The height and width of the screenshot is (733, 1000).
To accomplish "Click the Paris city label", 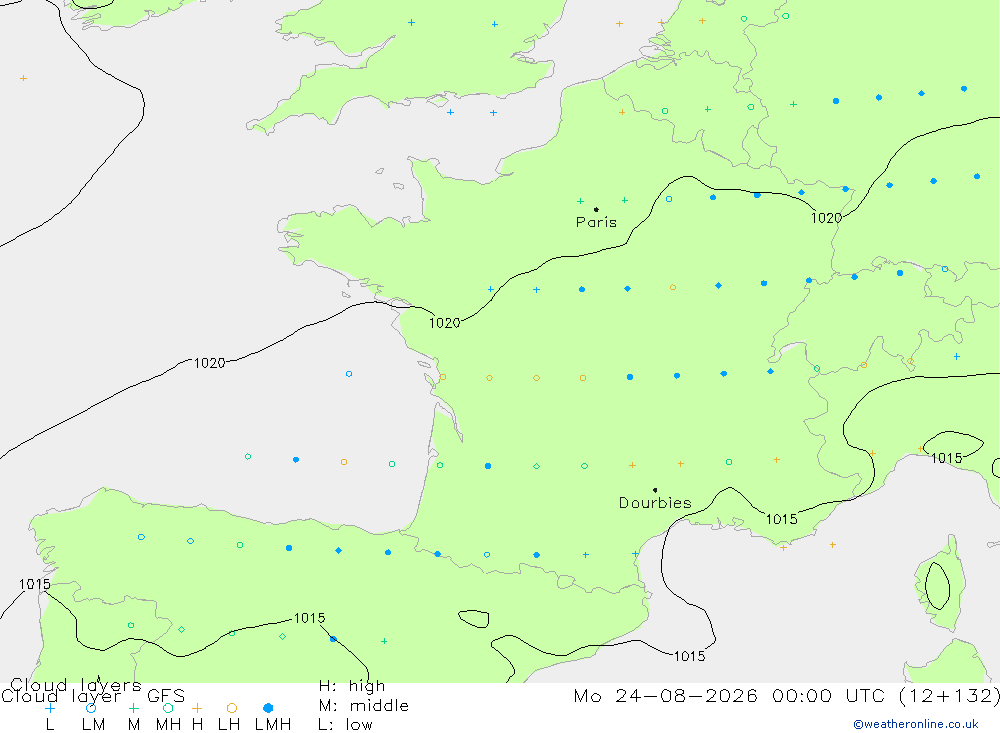I will [x=596, y=222].
